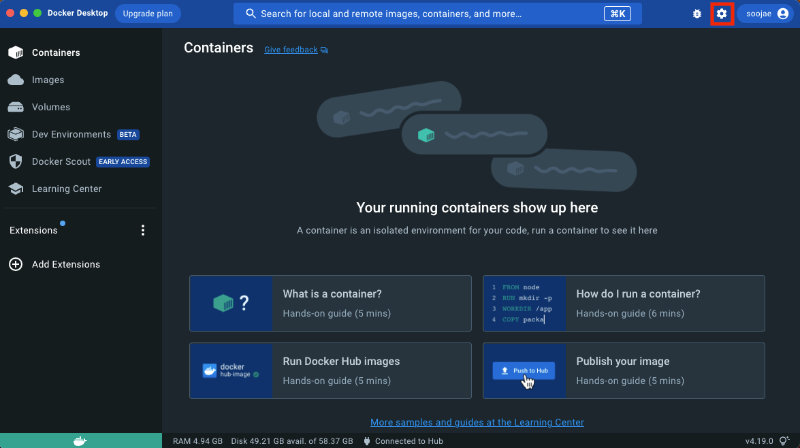The height and width of the screenshot is (448, 800).
Task: Click the Docker whale status icon
Action: (81, 441)
